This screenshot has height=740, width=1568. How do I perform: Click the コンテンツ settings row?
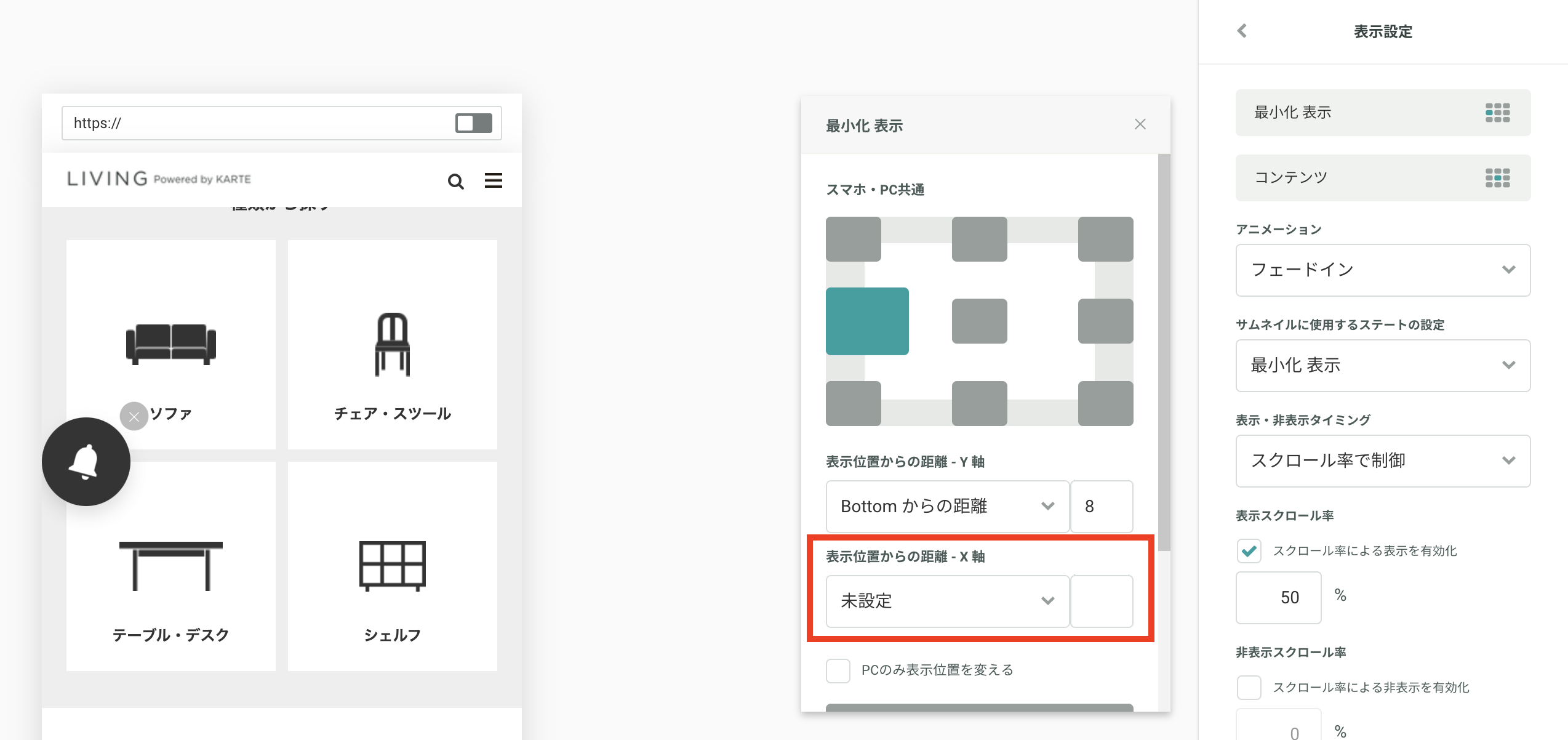pos(1383,178)
